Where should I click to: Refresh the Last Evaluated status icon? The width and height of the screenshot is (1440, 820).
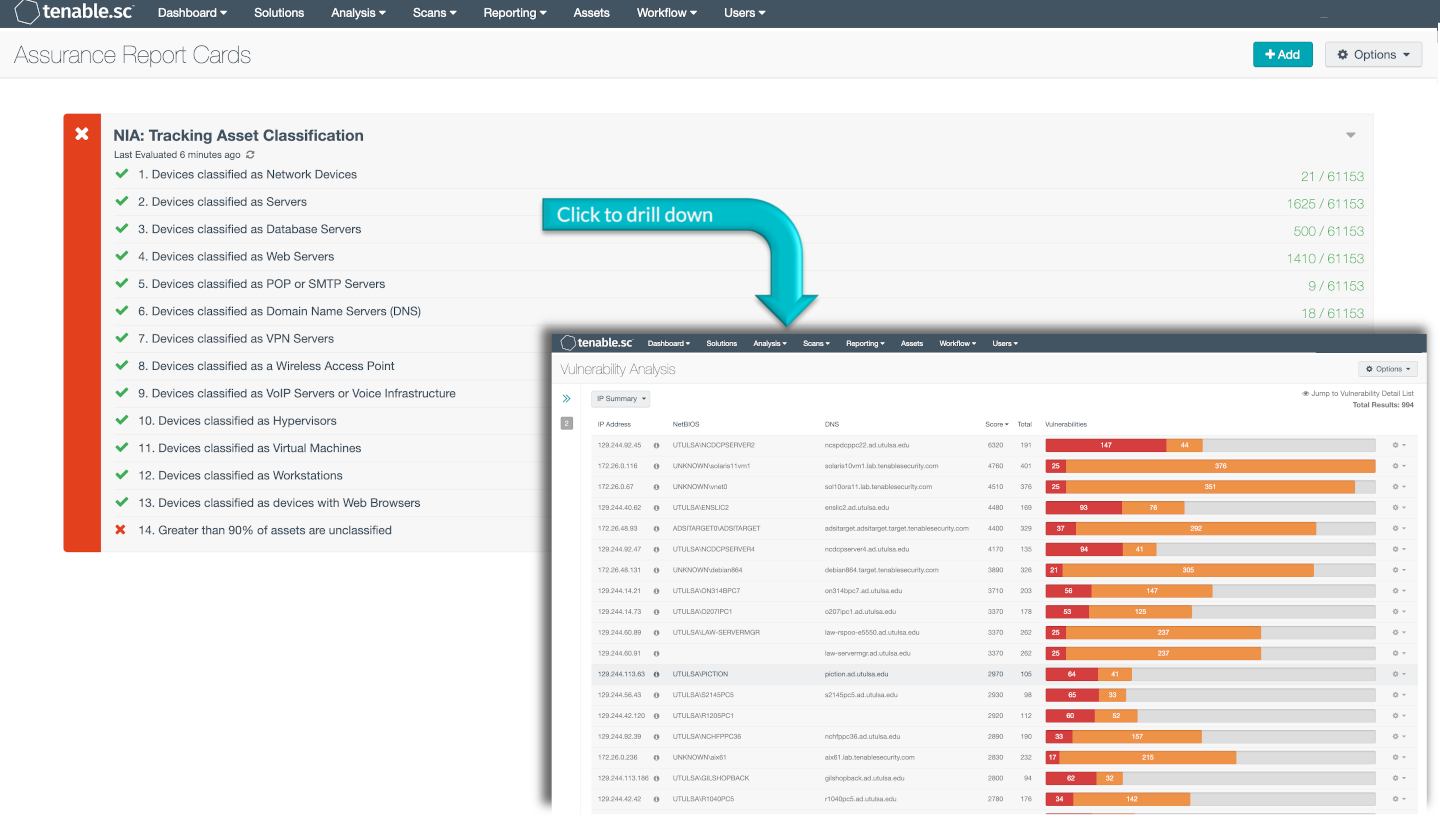[250, 155]
